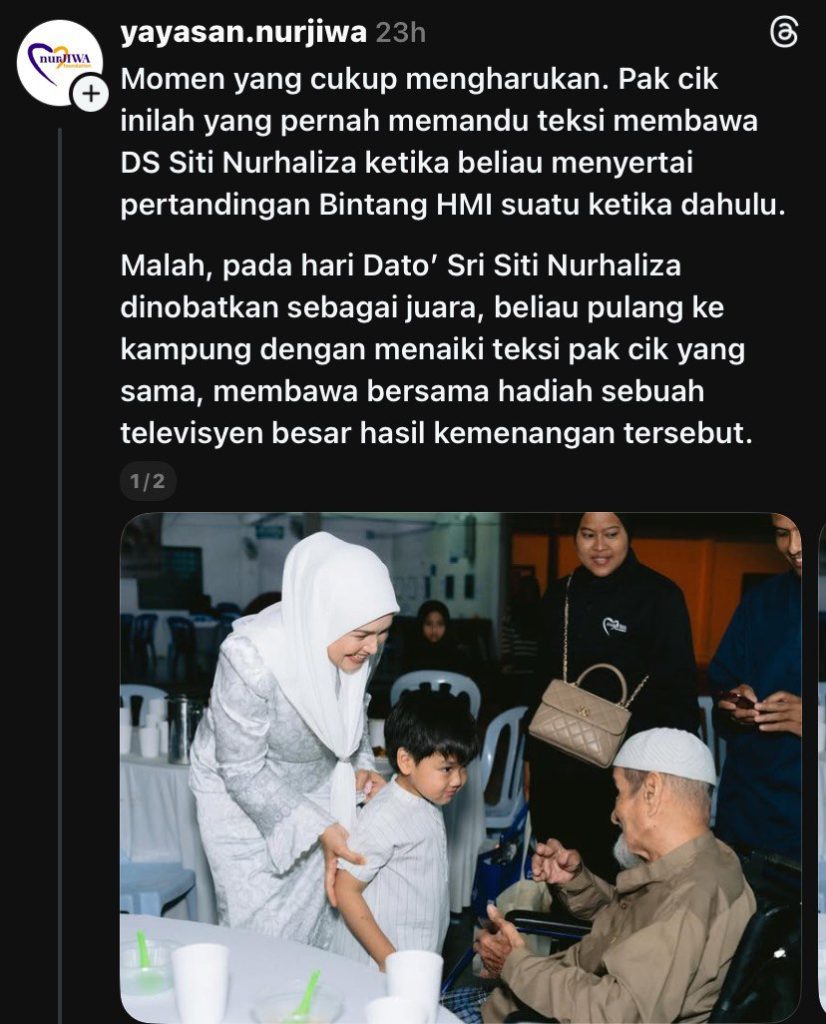Image resolution: width=826 pixels, height=1024 pixels.
Task: Click the 23h post timestamp
Action: [x=400, y=32]
